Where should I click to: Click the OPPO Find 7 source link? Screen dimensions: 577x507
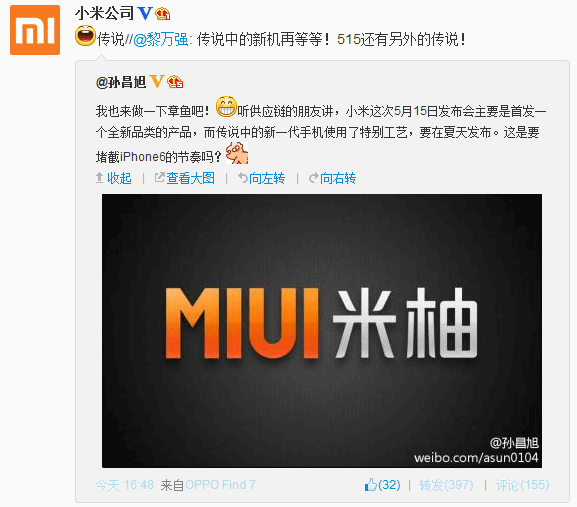(220, 485)
